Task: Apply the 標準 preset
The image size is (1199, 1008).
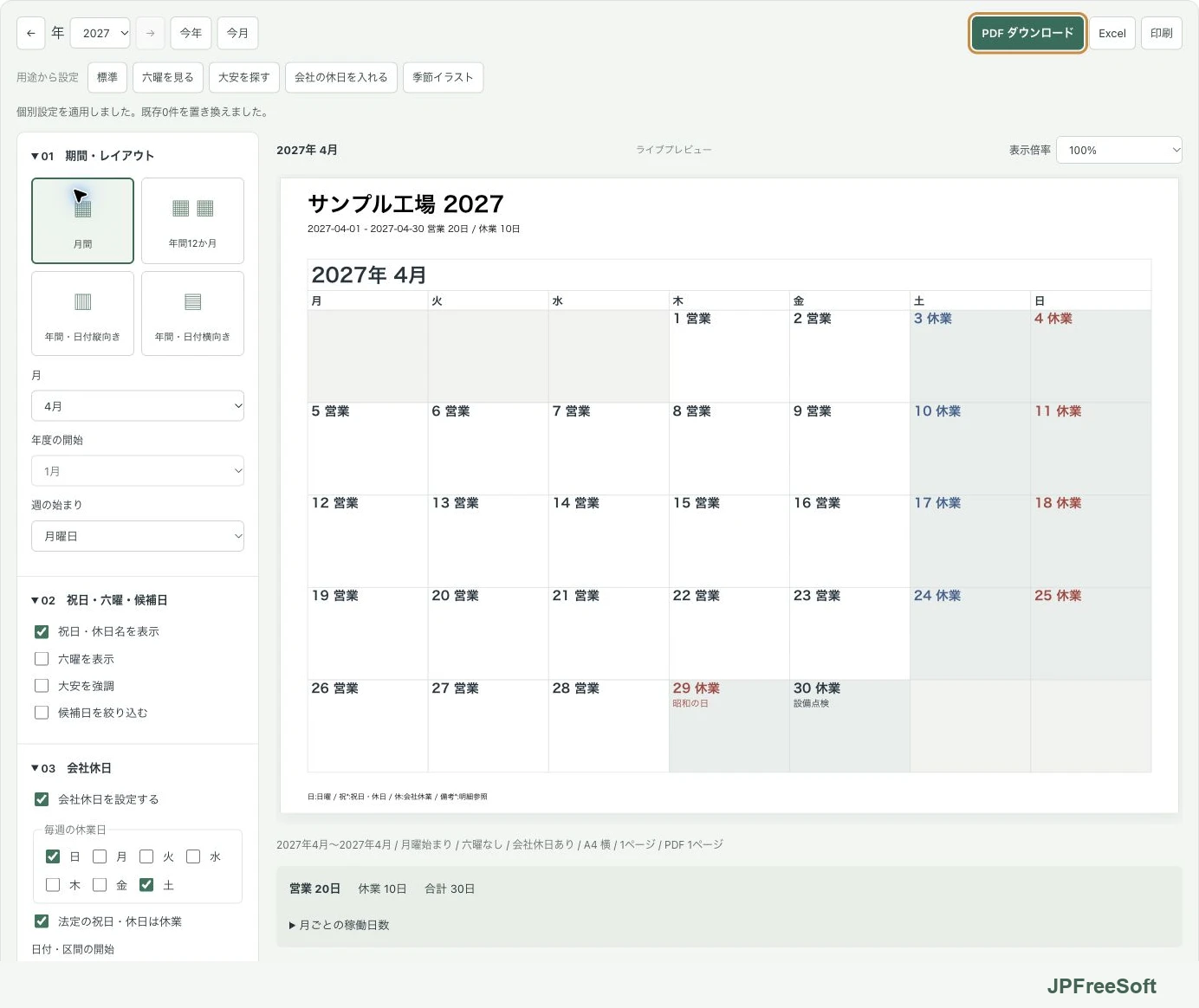Action: coord(107,77)
